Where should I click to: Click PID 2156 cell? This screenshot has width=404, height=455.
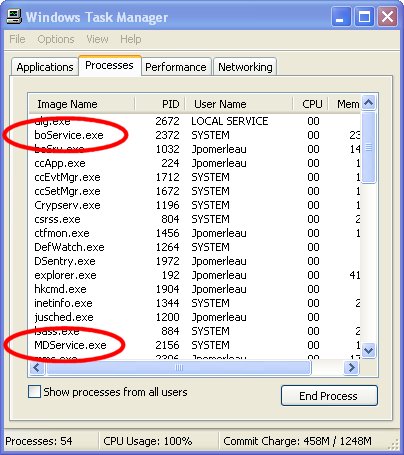tap(167, 345)
